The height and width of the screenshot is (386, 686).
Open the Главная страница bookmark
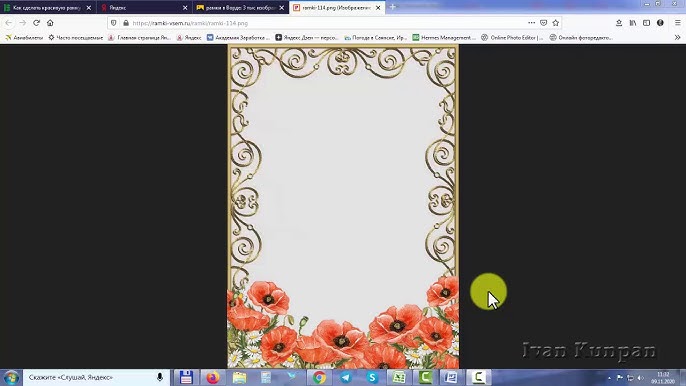click(139, 38)
